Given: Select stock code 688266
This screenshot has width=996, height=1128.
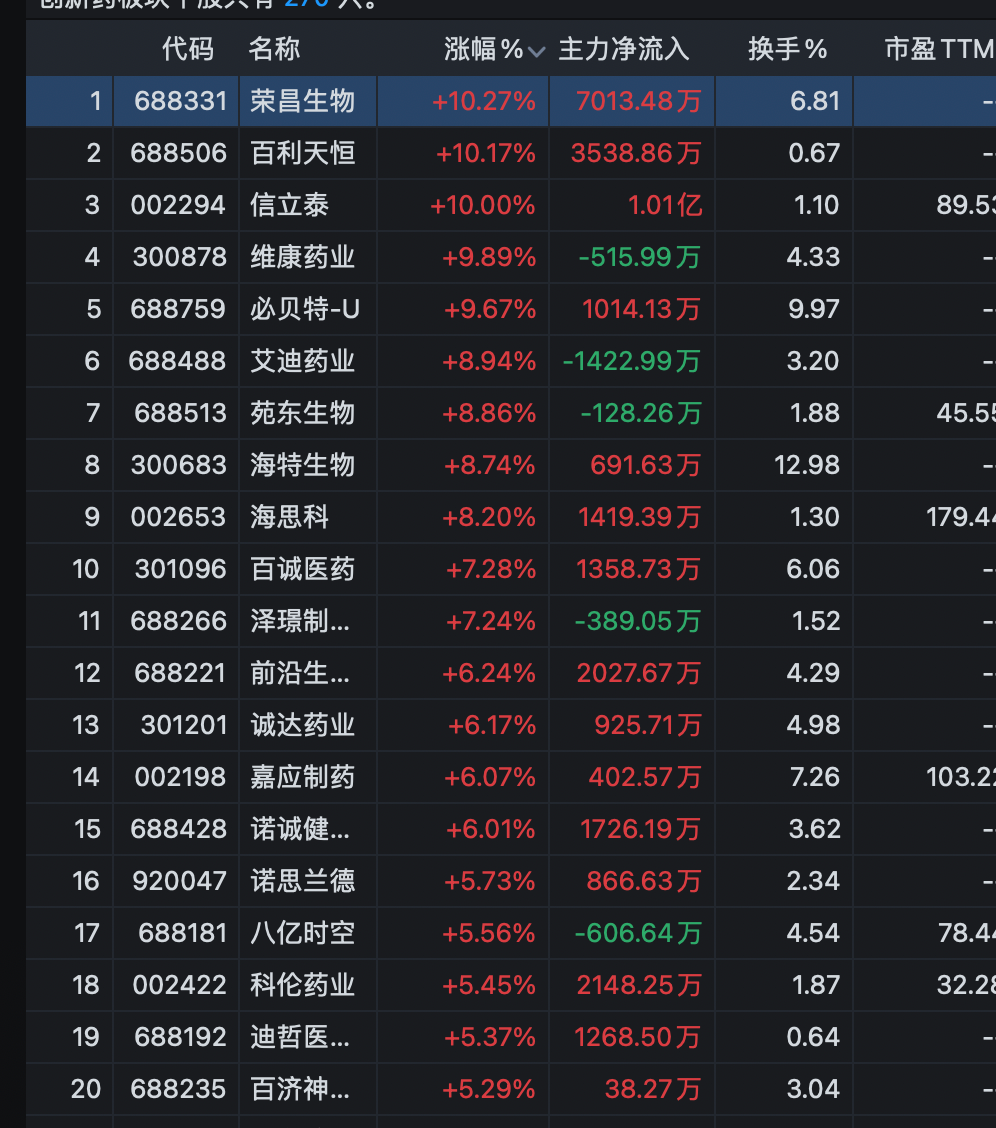Looking at the screenshot, I should (x=178, y=621).
